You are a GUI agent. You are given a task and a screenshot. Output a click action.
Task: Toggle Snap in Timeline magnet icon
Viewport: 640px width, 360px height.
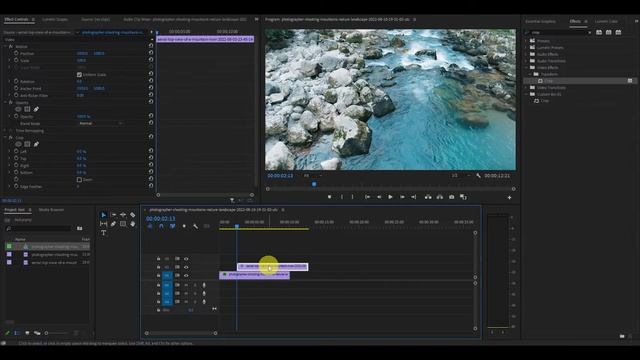(x=161, y=226)
